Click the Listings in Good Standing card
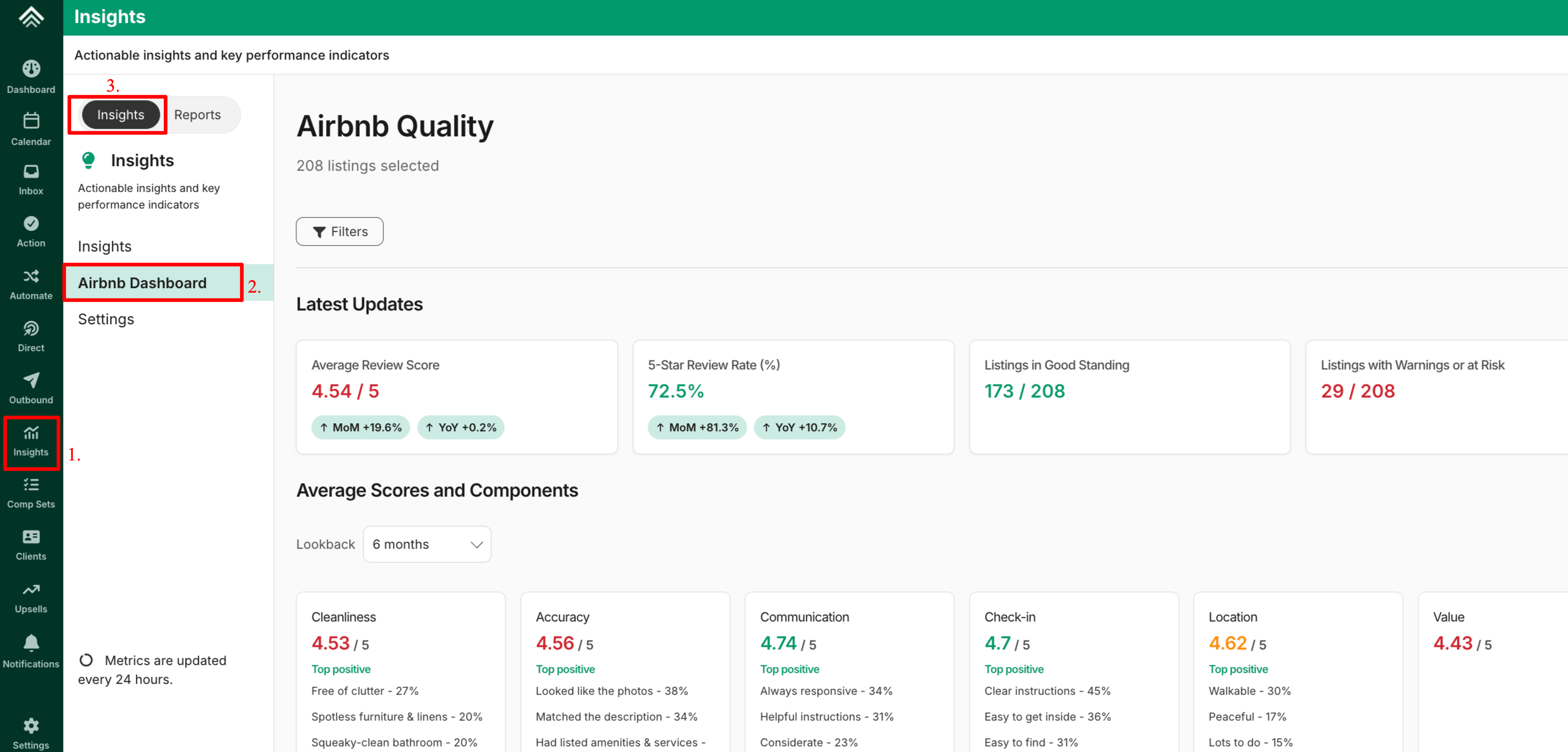 (x=1129, y=396)
